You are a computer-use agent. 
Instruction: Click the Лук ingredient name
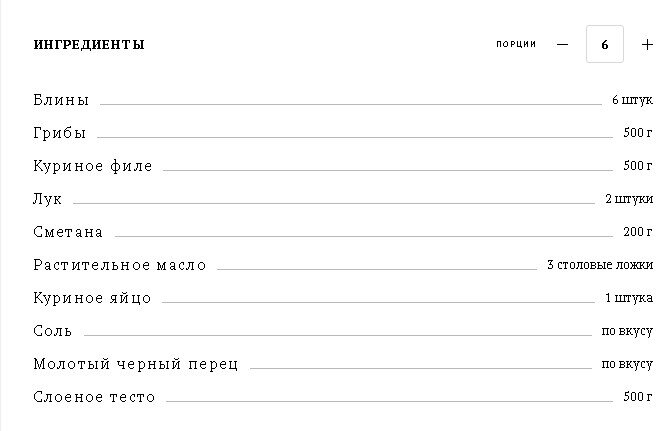click(x=48, y=199)
